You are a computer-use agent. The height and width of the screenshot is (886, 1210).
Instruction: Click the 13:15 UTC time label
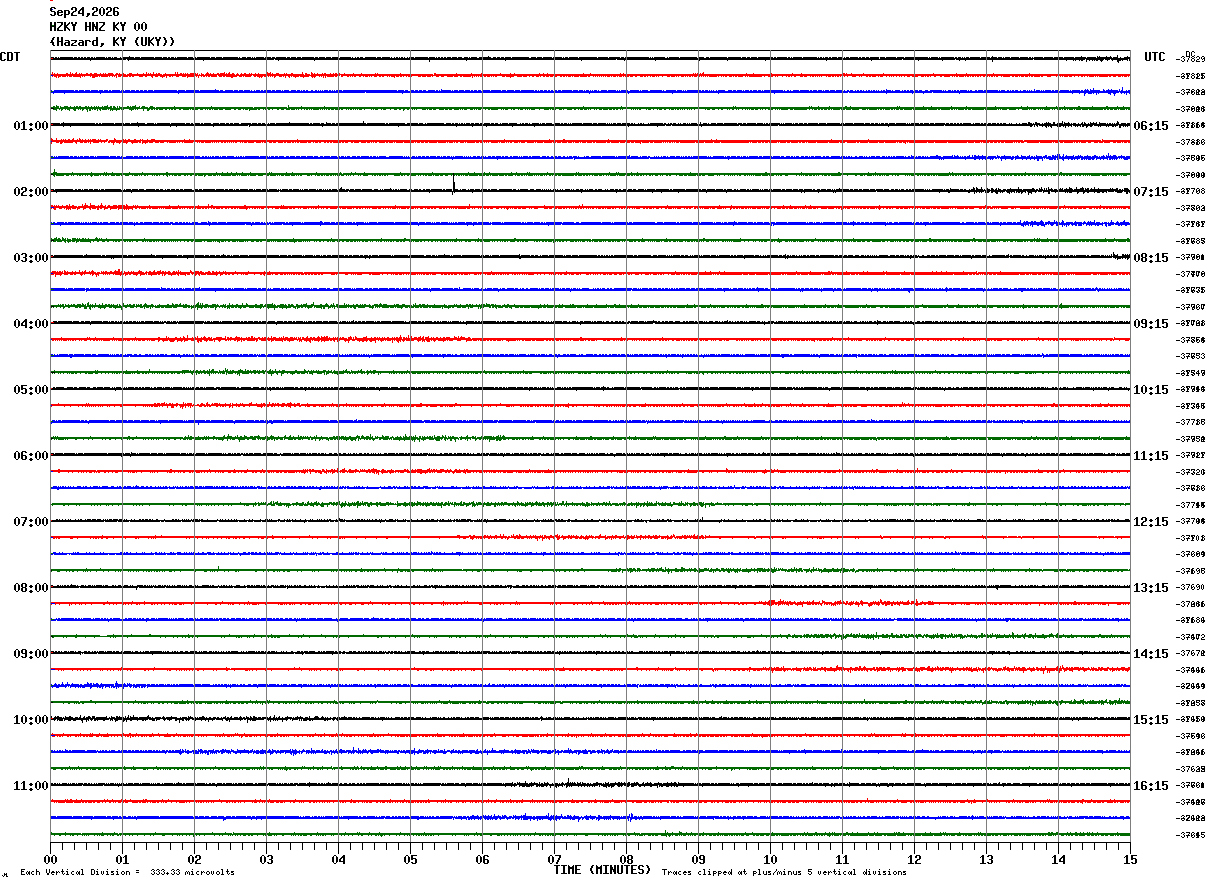coord(1151,588)
